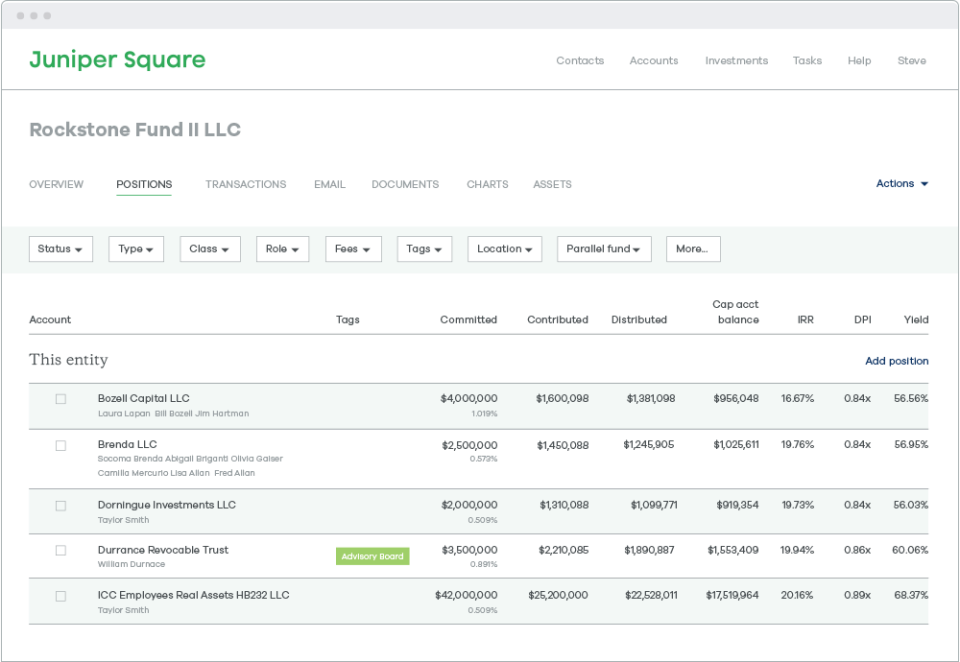Screen dimensions: 960x662
Task: Check the Bozell Capital LLC checkbox
Action: coord(61,399)
